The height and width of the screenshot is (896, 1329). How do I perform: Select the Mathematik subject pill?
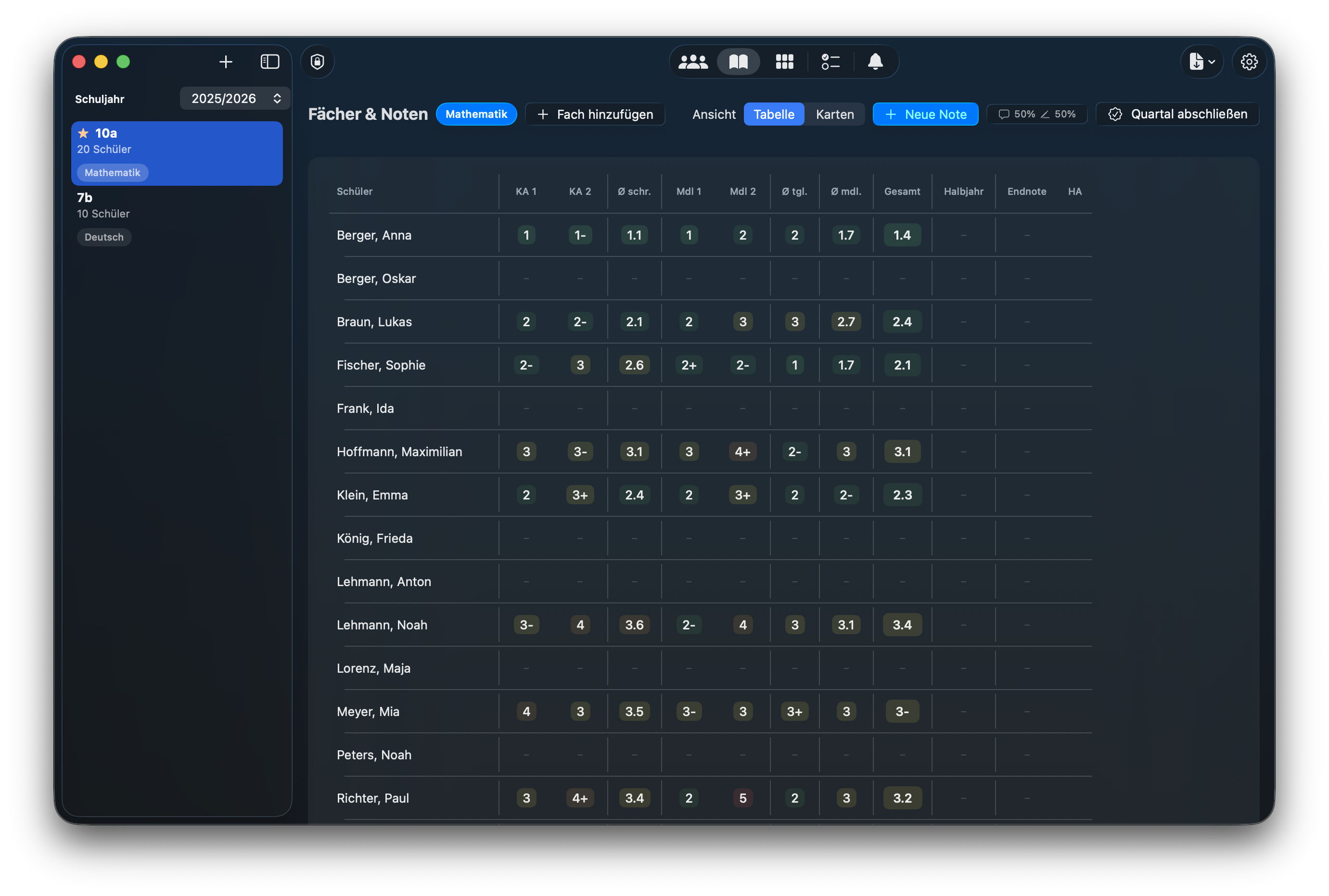(x=476, y=115)
